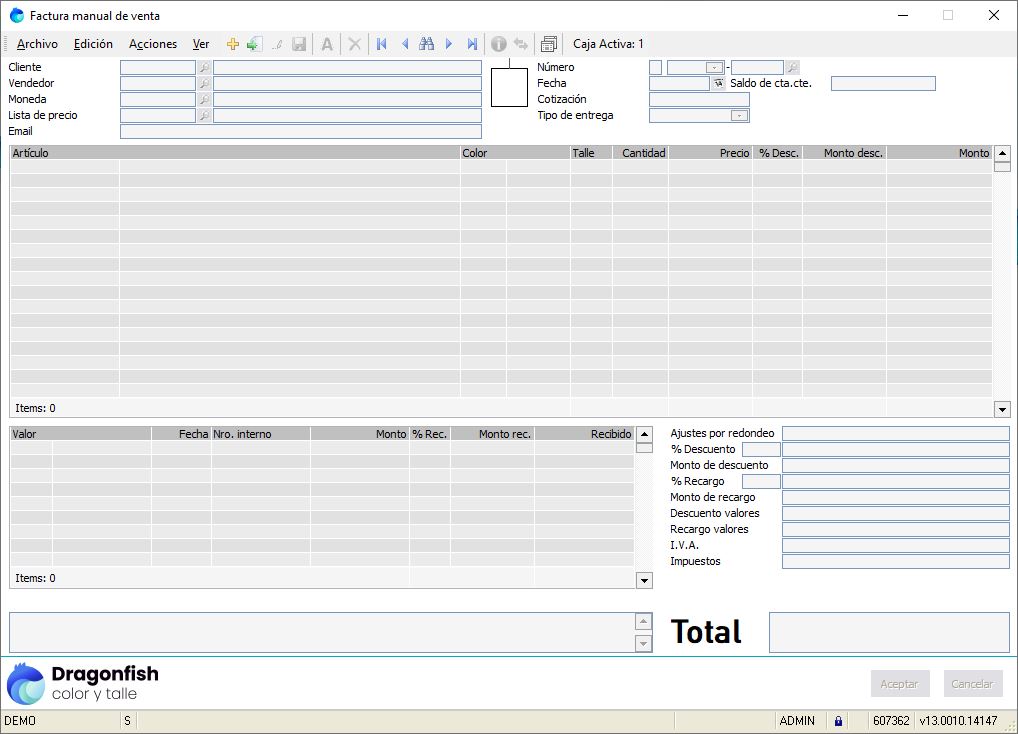Click the notes box scroll-up arrow

[x=643, y=622]
